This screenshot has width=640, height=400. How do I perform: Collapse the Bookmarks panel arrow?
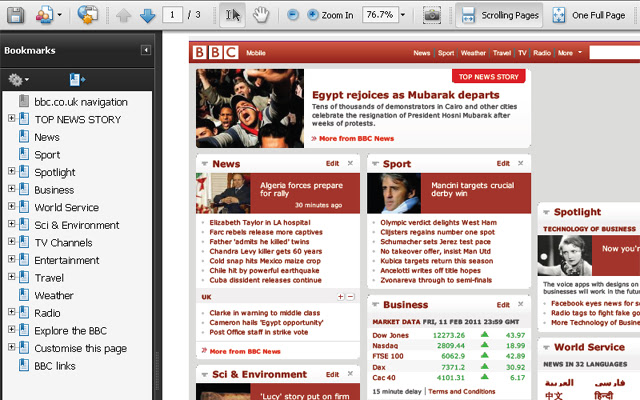pyautogui.click(x=146, y=50)
